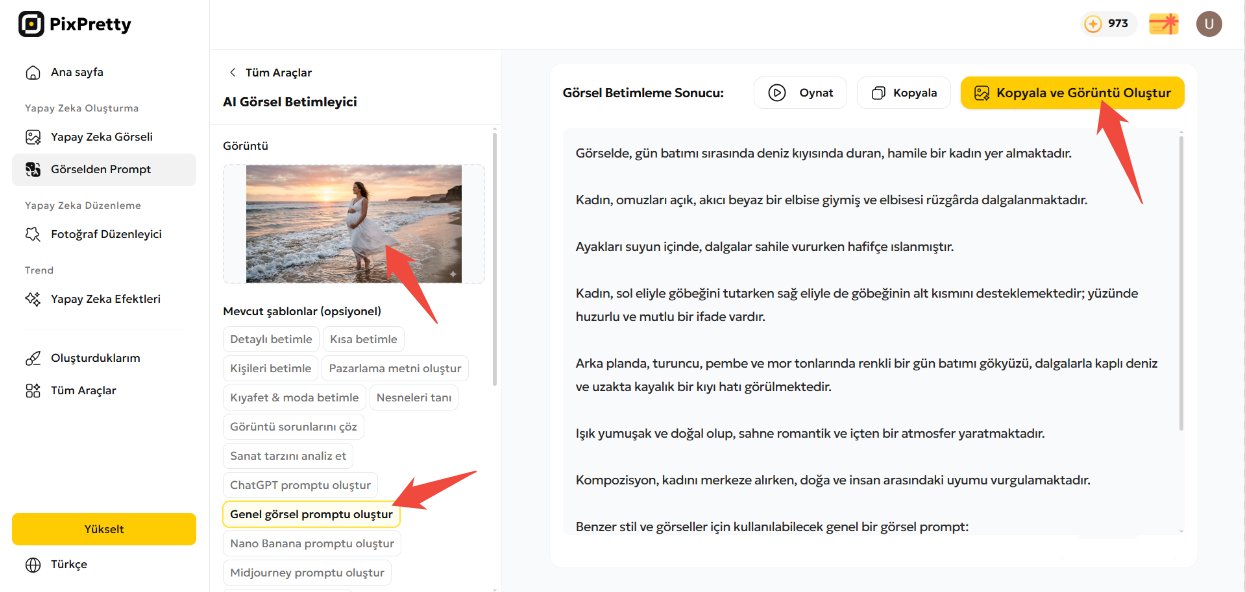View Oluşturduklarım in the sidebar

(x=96, y=358)
